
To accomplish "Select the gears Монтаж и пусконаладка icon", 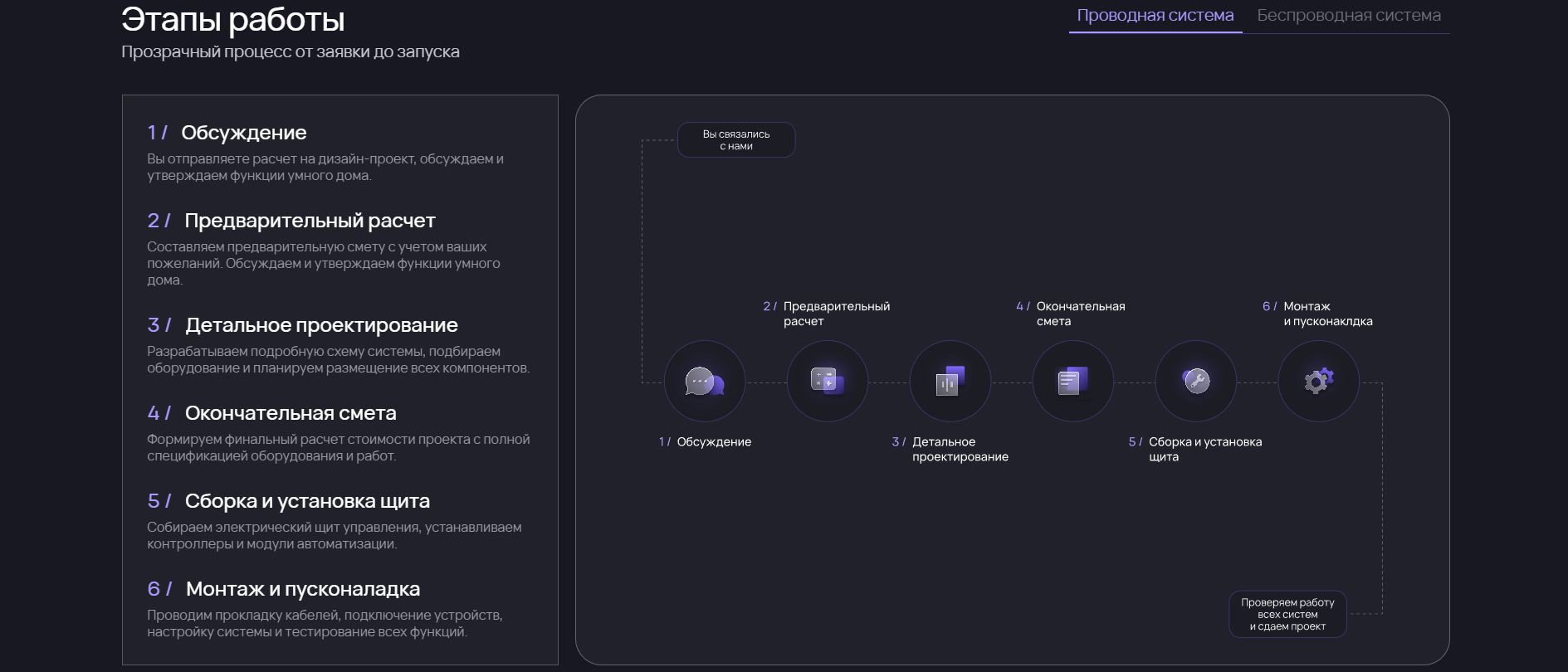I will point(1319,382).
